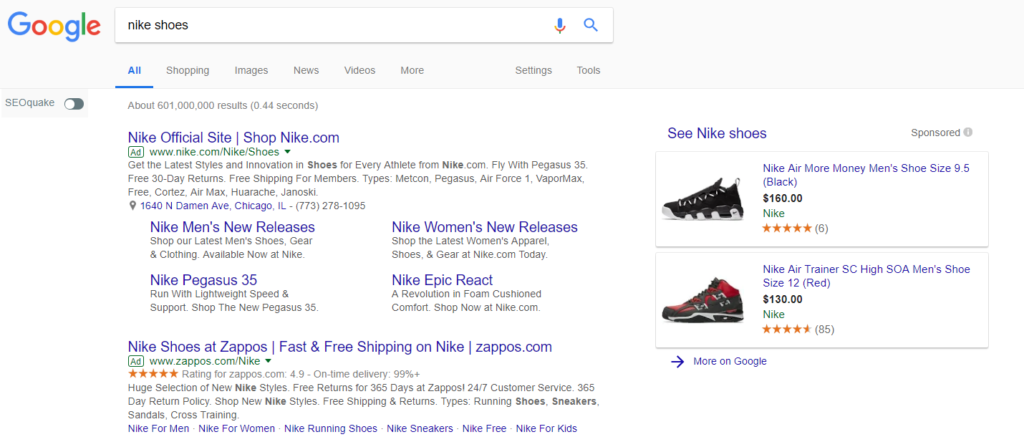Open the More search menu

412,71
